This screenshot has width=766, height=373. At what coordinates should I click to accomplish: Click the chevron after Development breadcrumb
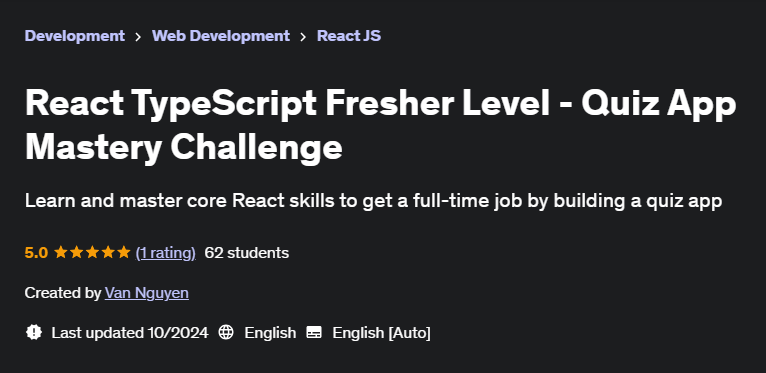[x=138, y=37]
